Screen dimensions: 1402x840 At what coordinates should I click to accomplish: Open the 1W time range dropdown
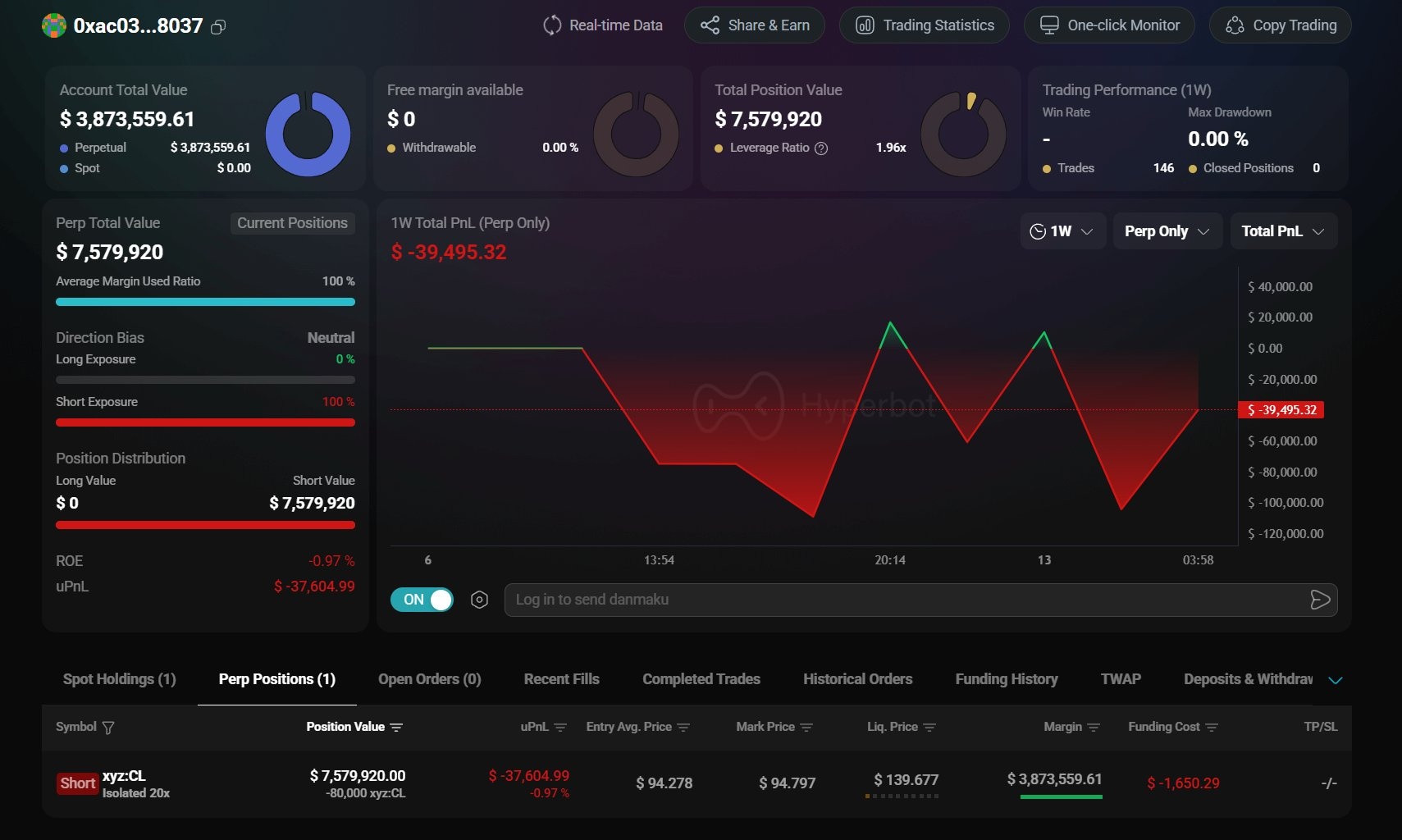coord(1062,231)
